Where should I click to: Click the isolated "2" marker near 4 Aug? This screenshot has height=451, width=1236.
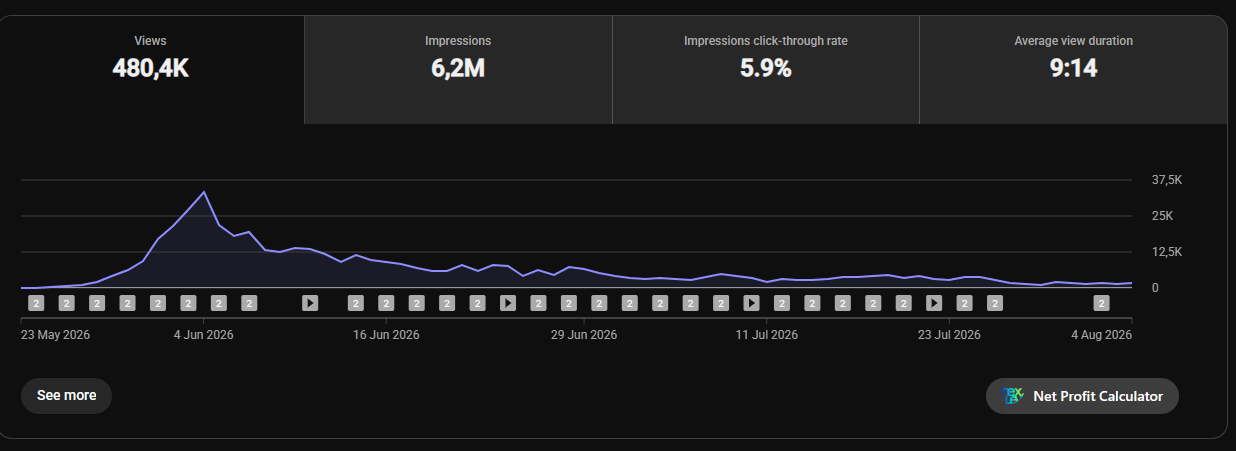coord(1102,302)
